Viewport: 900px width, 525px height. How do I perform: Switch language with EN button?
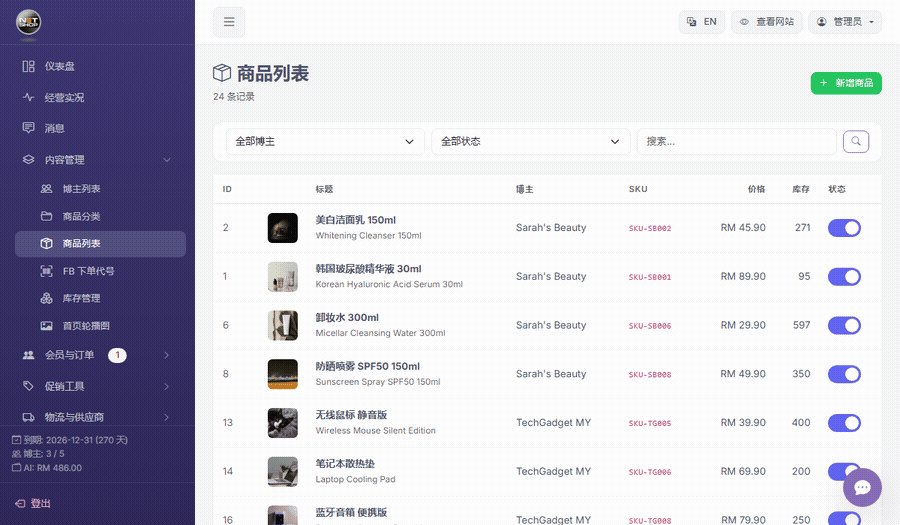pyautogui.click(x=702, y=22)
